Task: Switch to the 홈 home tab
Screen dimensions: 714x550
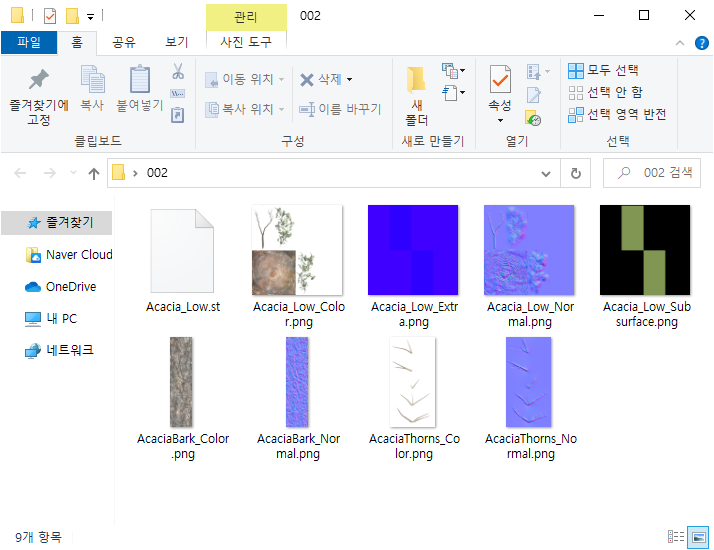Action: 77,43
